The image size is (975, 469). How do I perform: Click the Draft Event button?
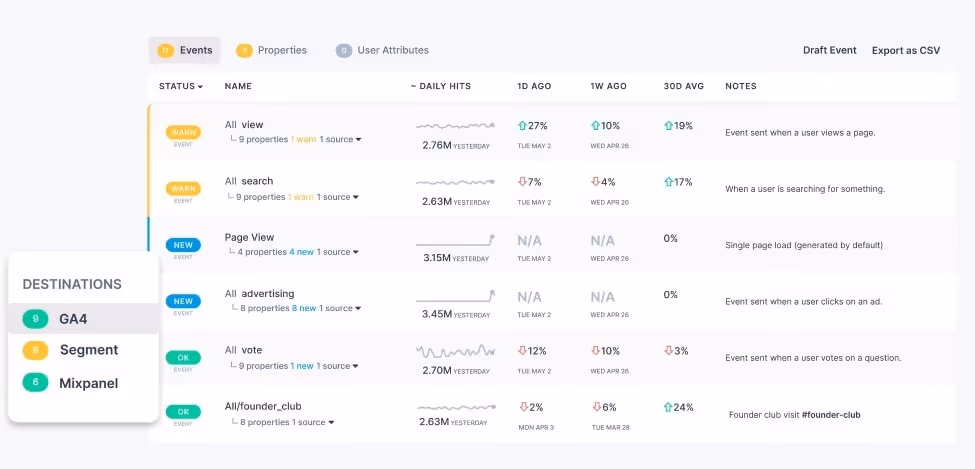[x=829, y=50]
